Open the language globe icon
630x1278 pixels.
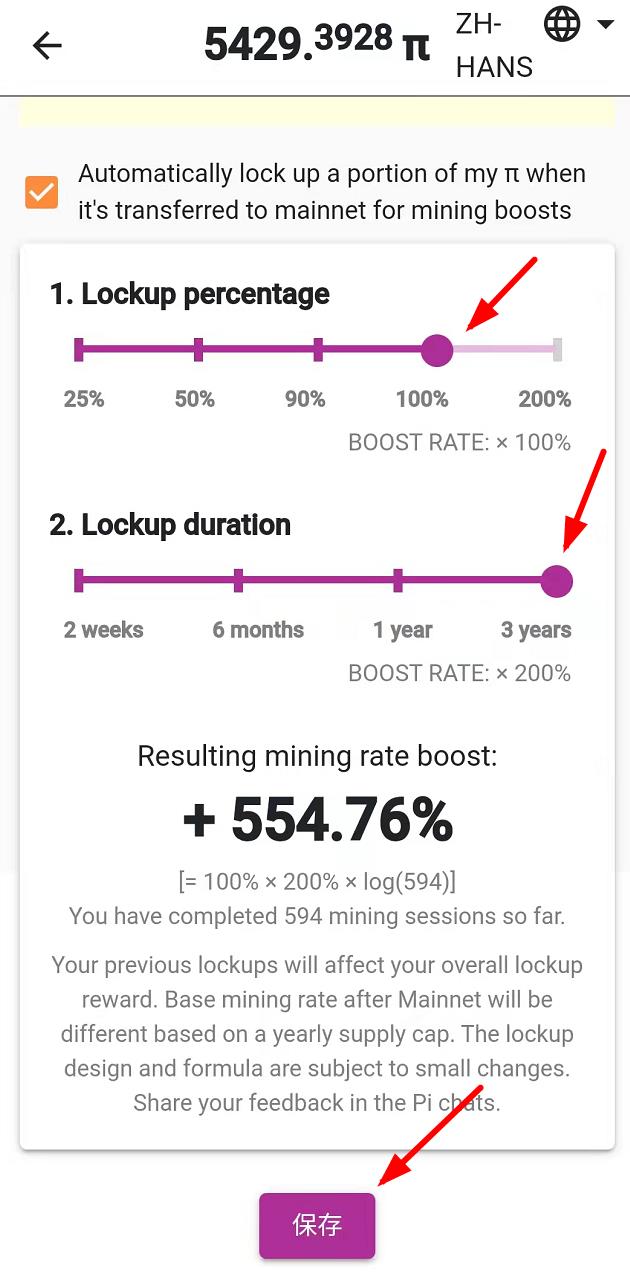pyautogui.click(x=562, y=23)
